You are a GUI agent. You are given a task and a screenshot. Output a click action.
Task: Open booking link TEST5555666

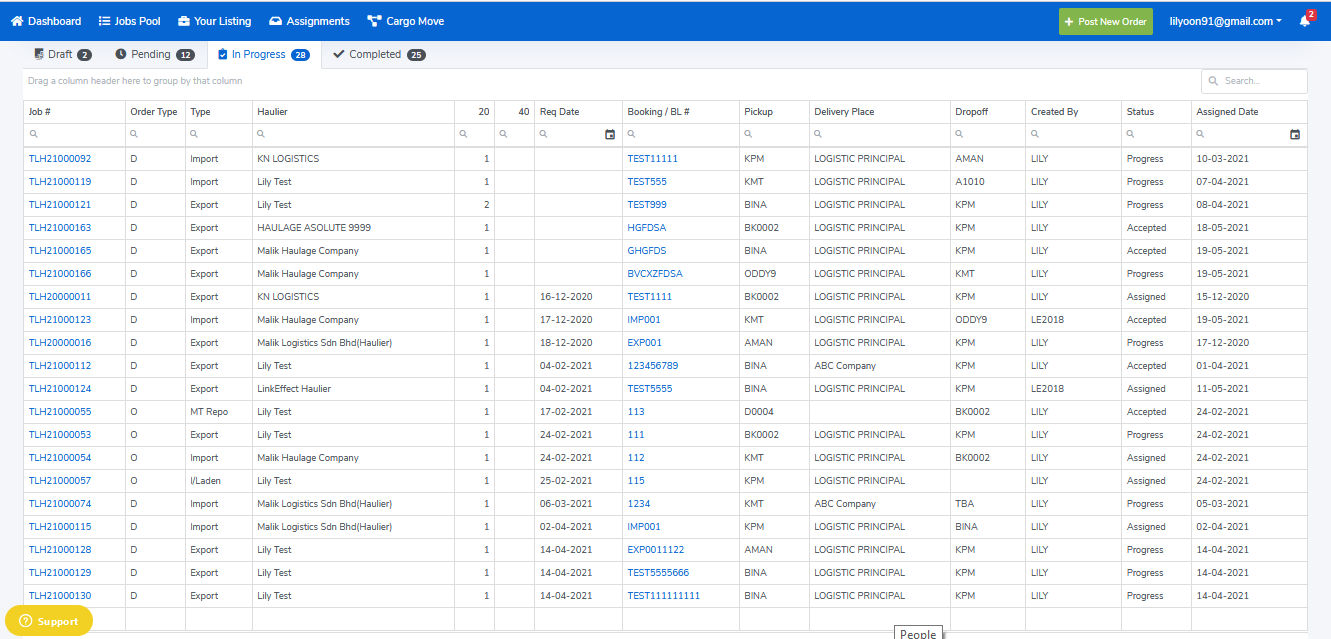pos(658,573)
